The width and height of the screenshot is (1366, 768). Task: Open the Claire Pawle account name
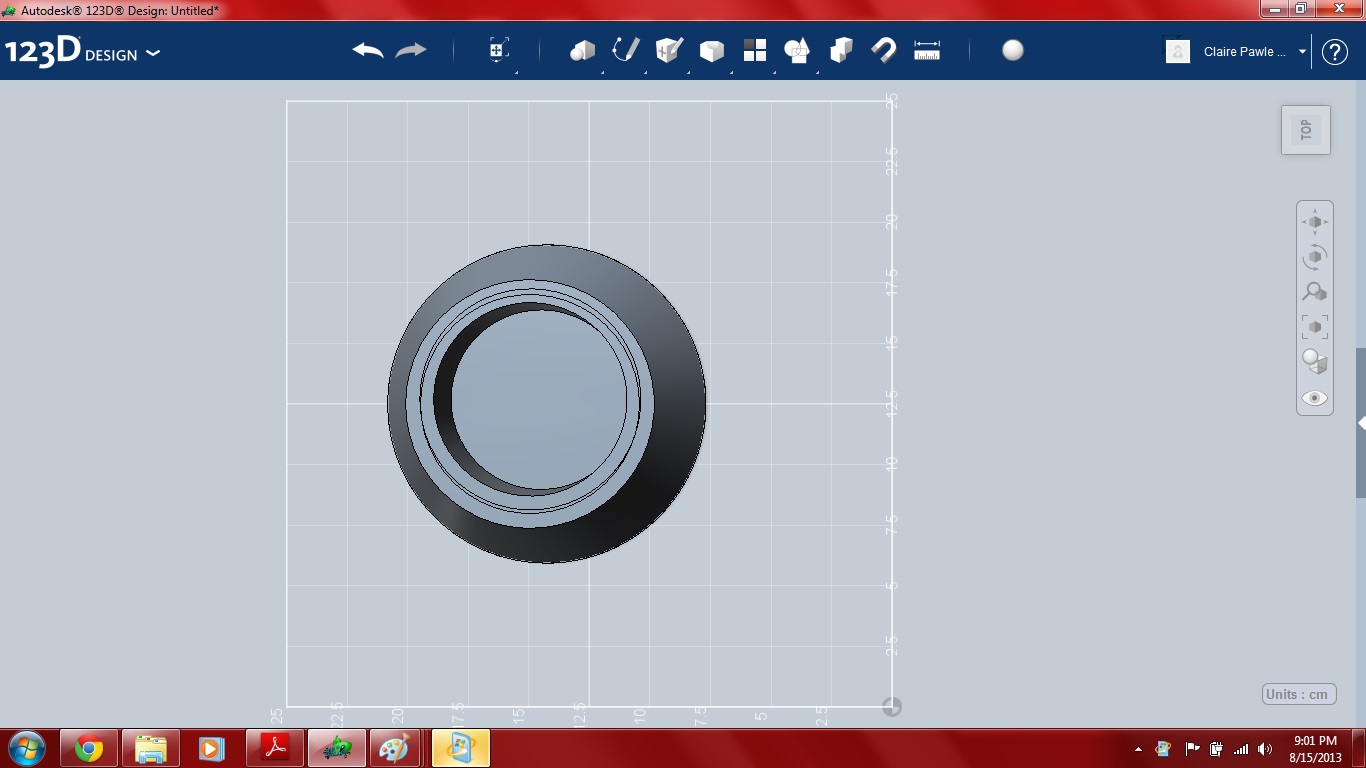click(x=1245, y=52)
